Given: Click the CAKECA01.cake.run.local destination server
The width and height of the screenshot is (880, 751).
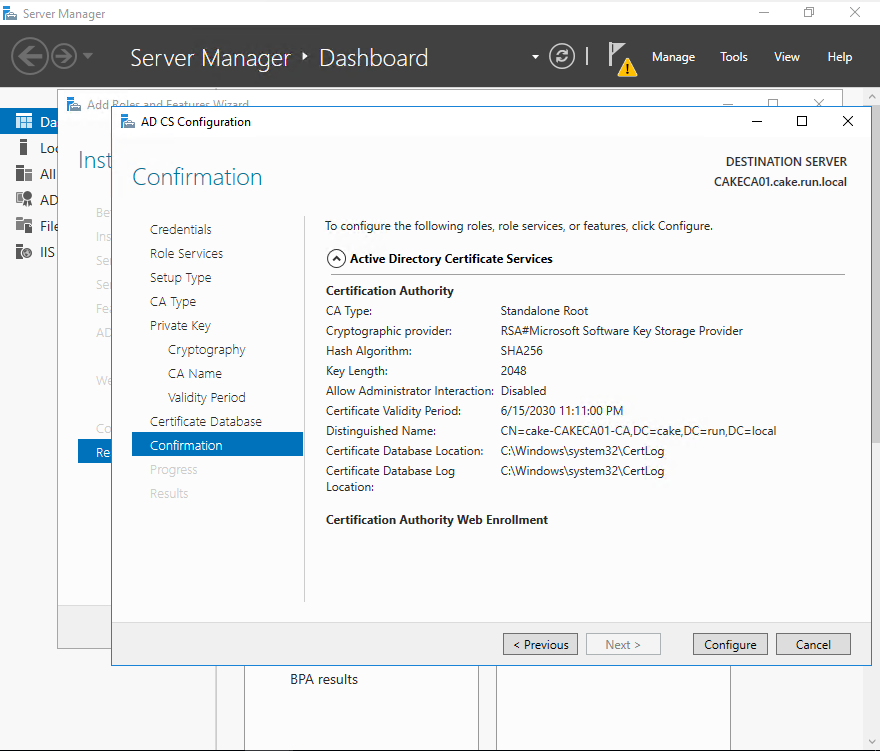Looking at the screenshot, I should (780, 182).
